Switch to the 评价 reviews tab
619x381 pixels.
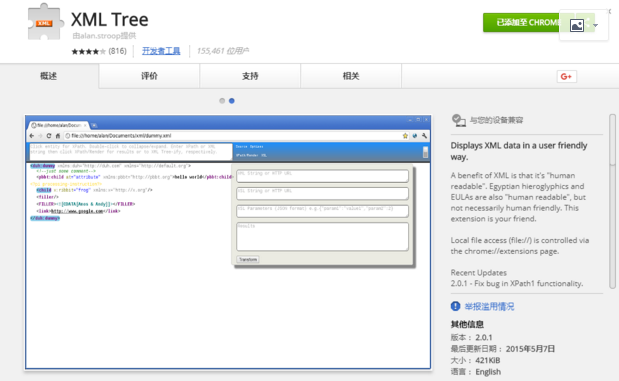point(149,76)
